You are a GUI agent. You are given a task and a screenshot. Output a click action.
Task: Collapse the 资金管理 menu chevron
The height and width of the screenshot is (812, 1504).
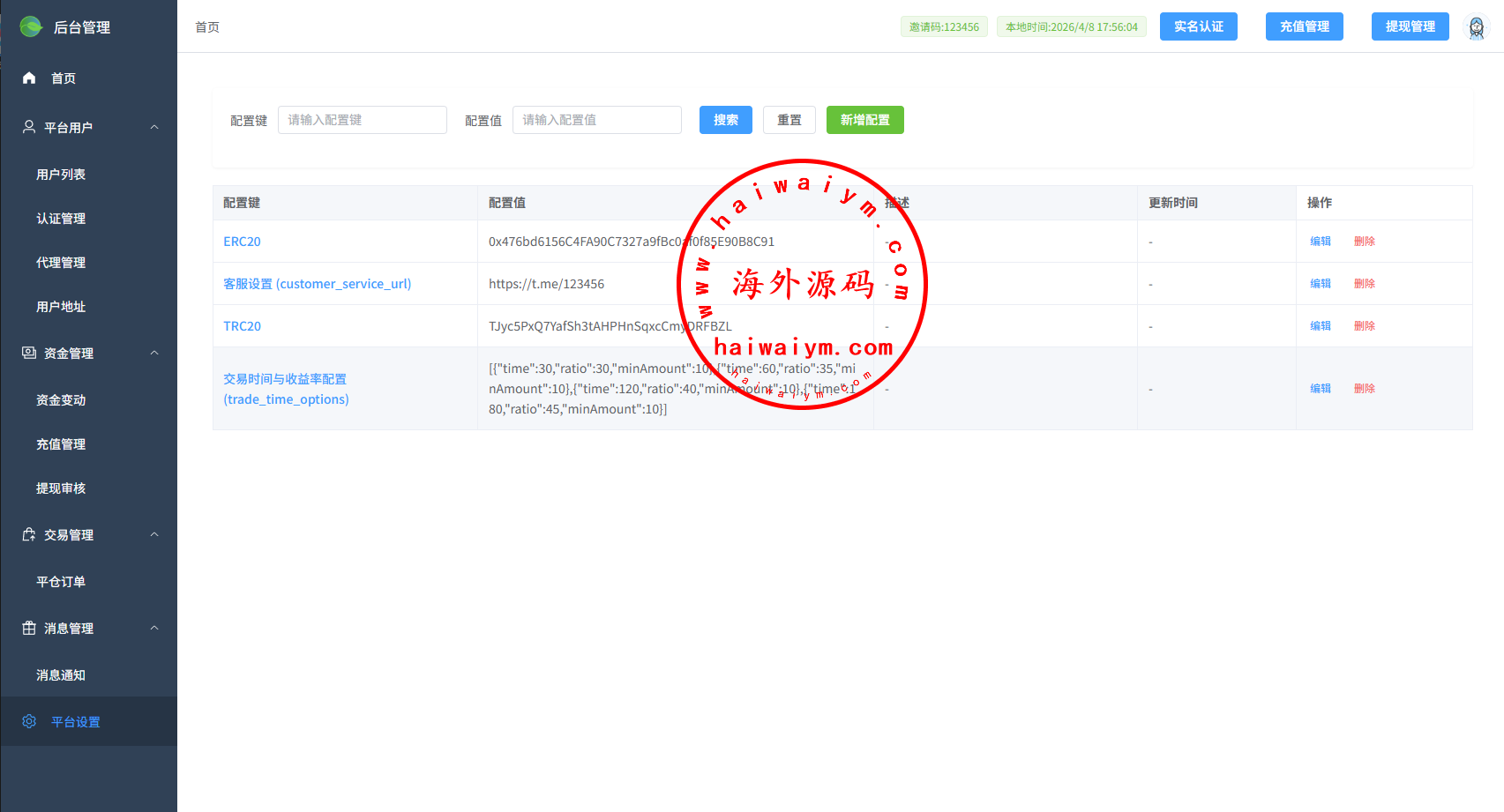click(154, 353)
